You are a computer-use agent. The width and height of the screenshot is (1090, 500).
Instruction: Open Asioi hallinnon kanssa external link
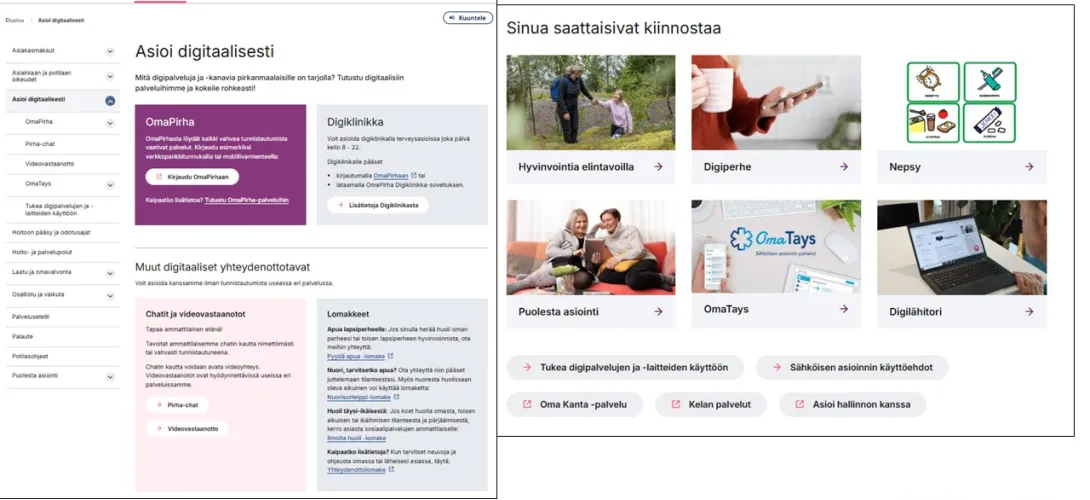[x=852, y=404]
